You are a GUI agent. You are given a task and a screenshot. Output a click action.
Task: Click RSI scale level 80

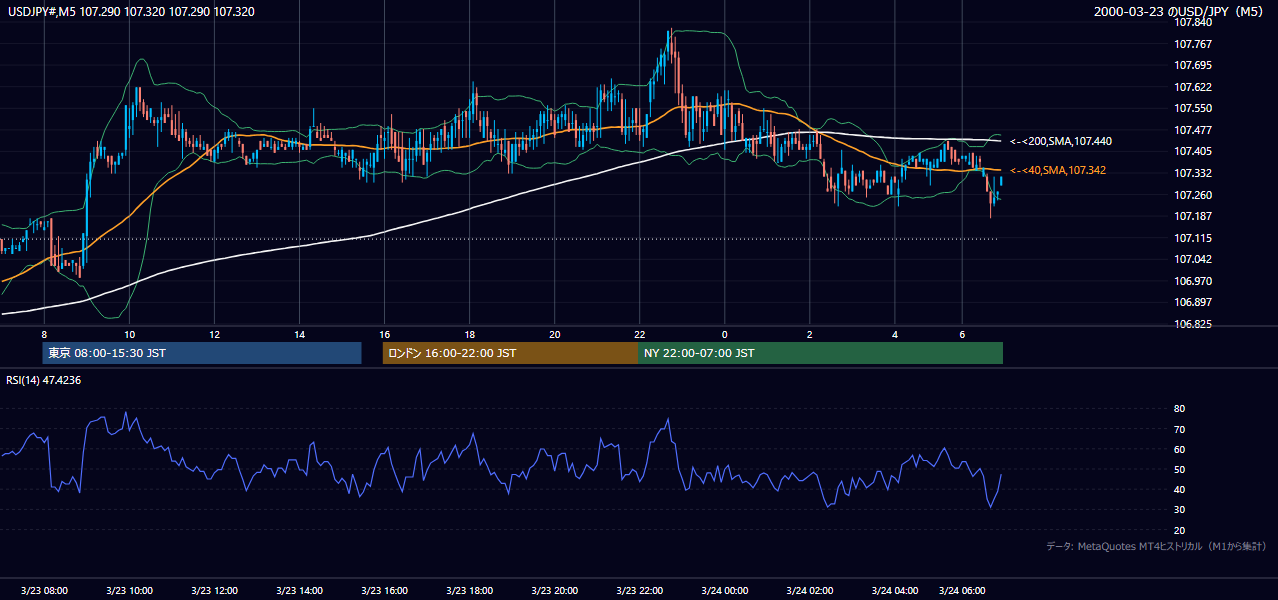[1180, 409]
